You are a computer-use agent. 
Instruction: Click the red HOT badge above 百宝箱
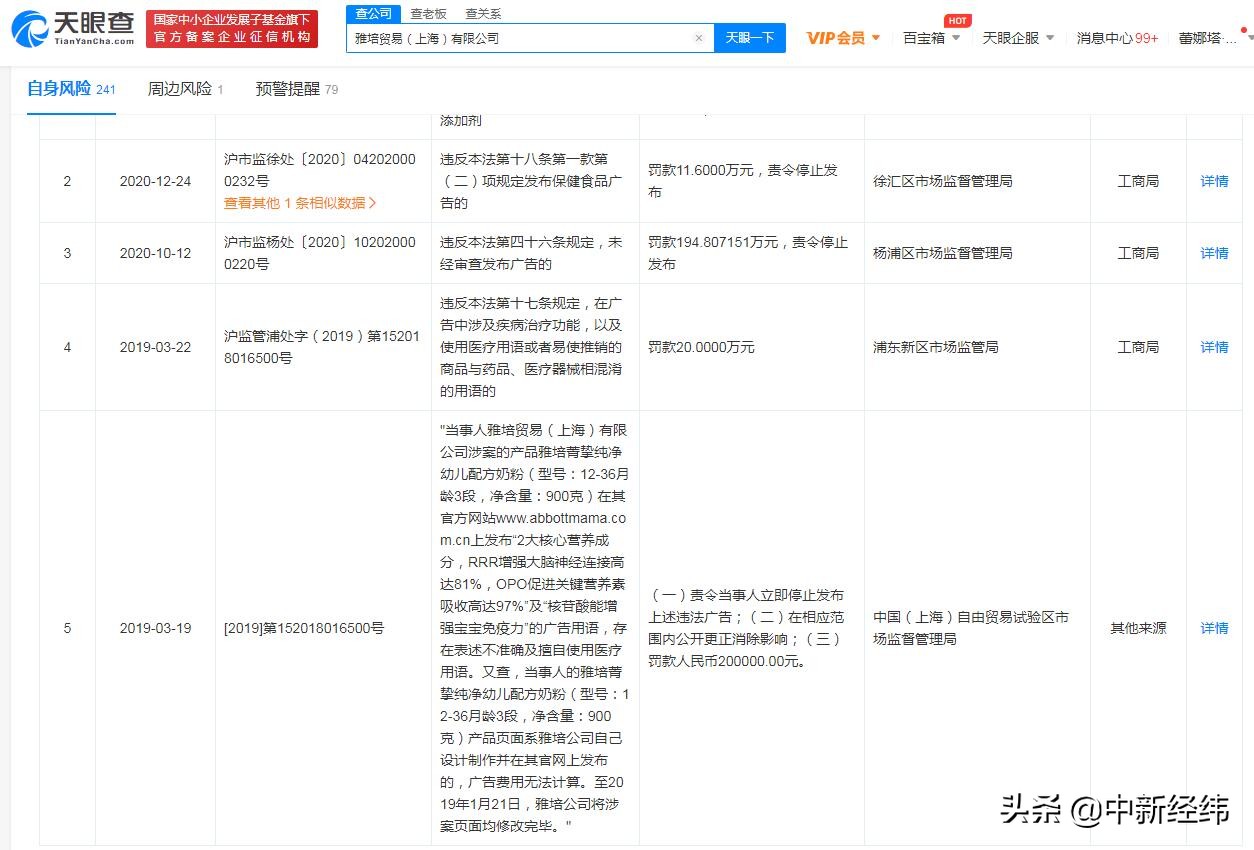[x=957, y=21]
